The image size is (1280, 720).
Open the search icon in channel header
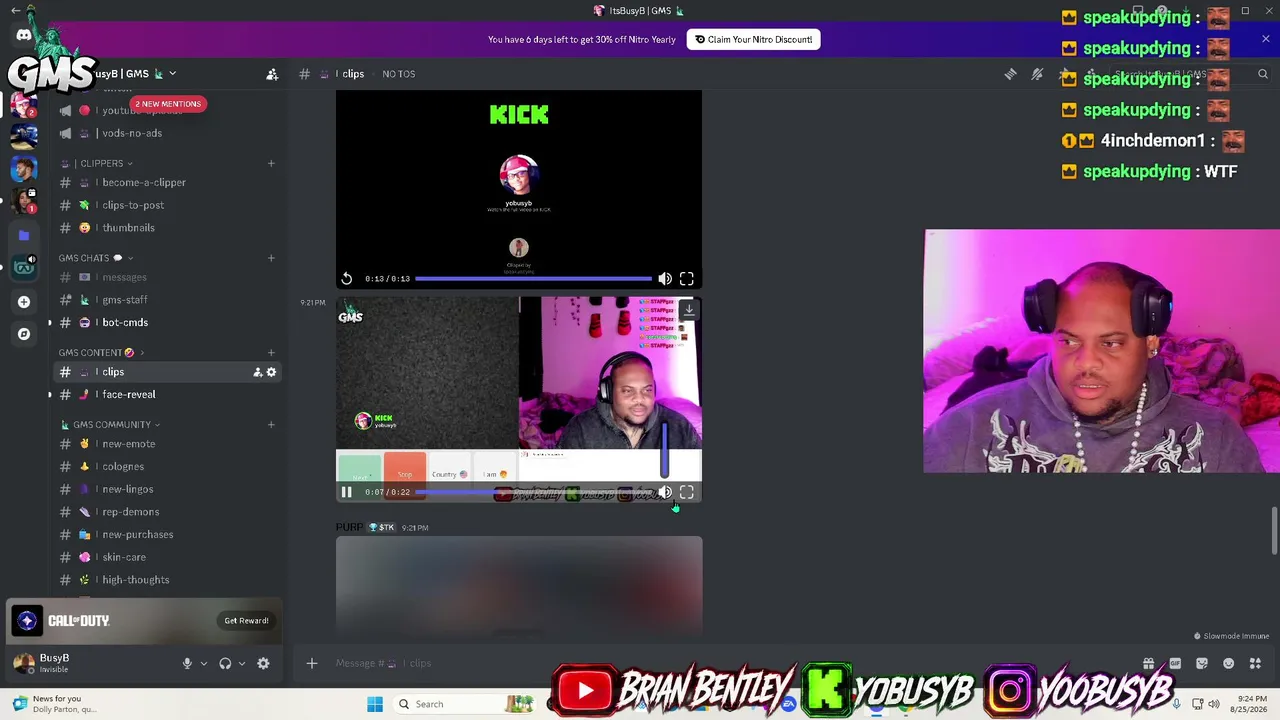pyautogui.click(x=1263, y=74)
